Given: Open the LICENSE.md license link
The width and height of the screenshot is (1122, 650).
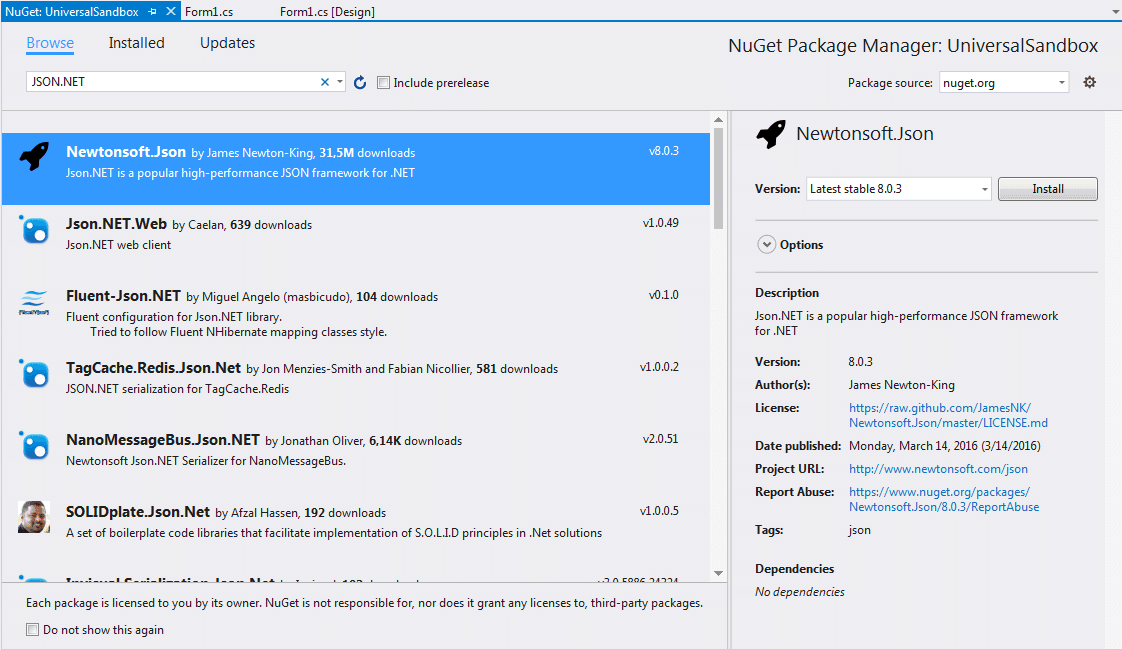Looking at the screenshot, I should point(948,415).
